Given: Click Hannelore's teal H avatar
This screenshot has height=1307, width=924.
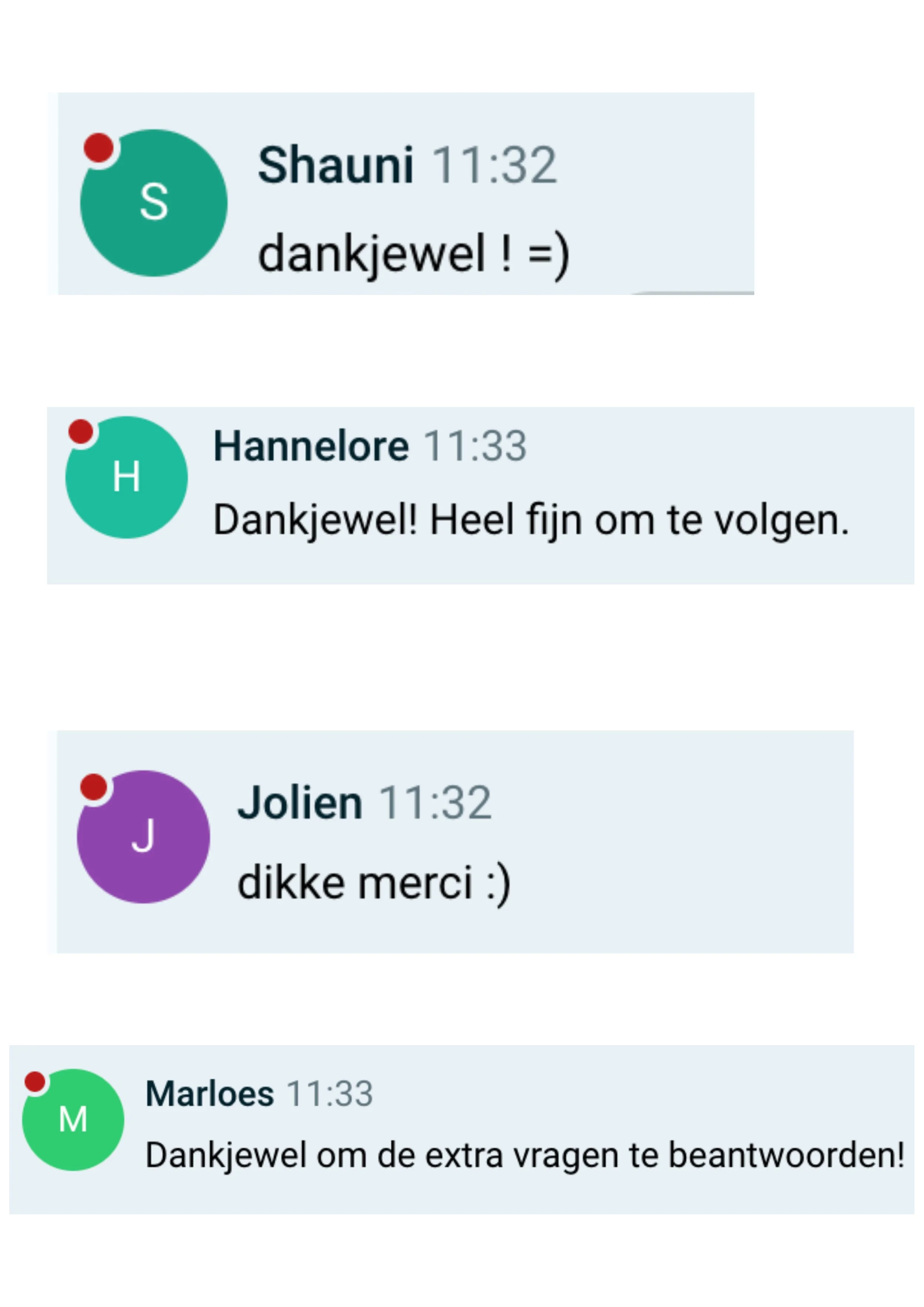Looking at the screenshot, I should coord(126,477).
